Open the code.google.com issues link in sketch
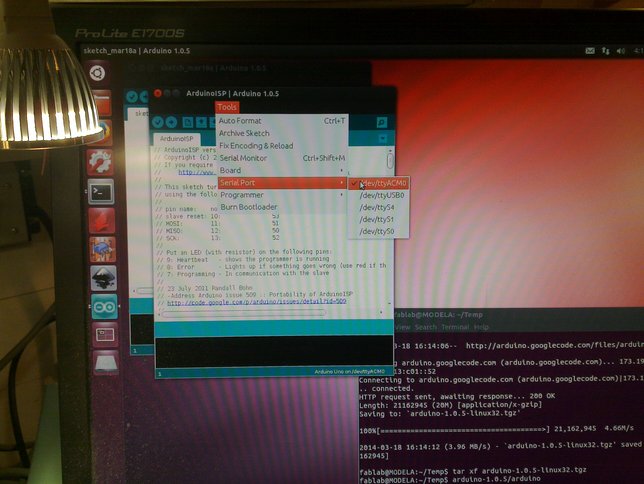Viewport: 644px width, 484px height. click(x=256, y=302)
